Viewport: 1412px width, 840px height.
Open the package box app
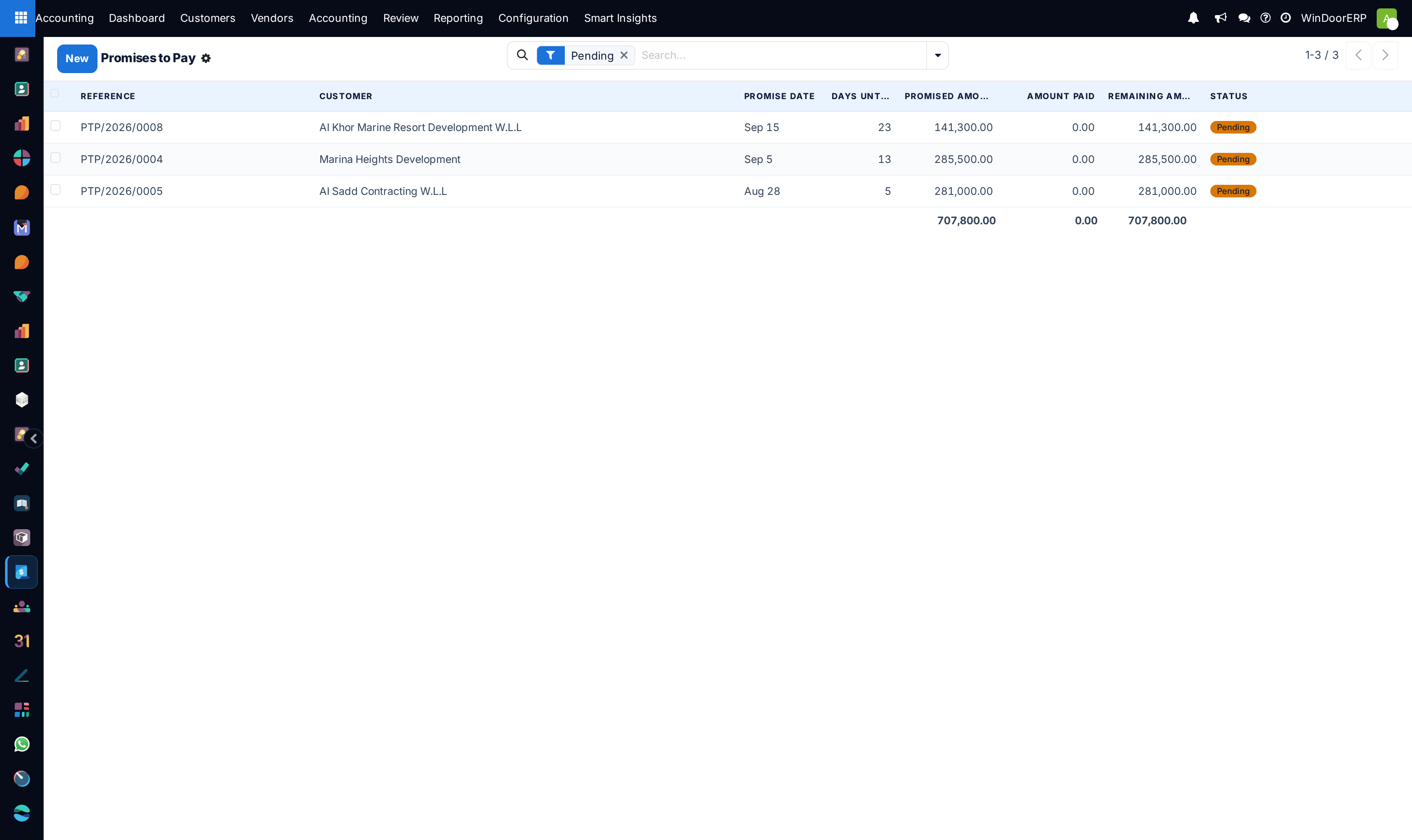(21, 538)
